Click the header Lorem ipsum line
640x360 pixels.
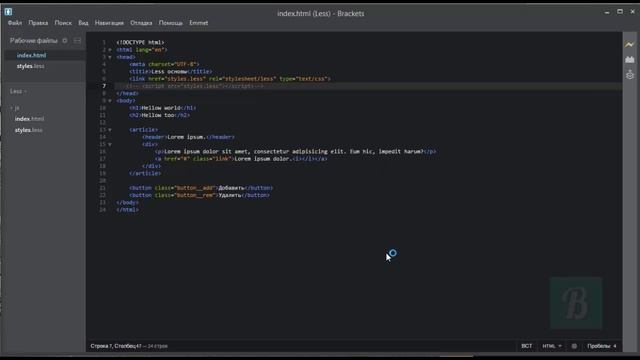(188, 137)
